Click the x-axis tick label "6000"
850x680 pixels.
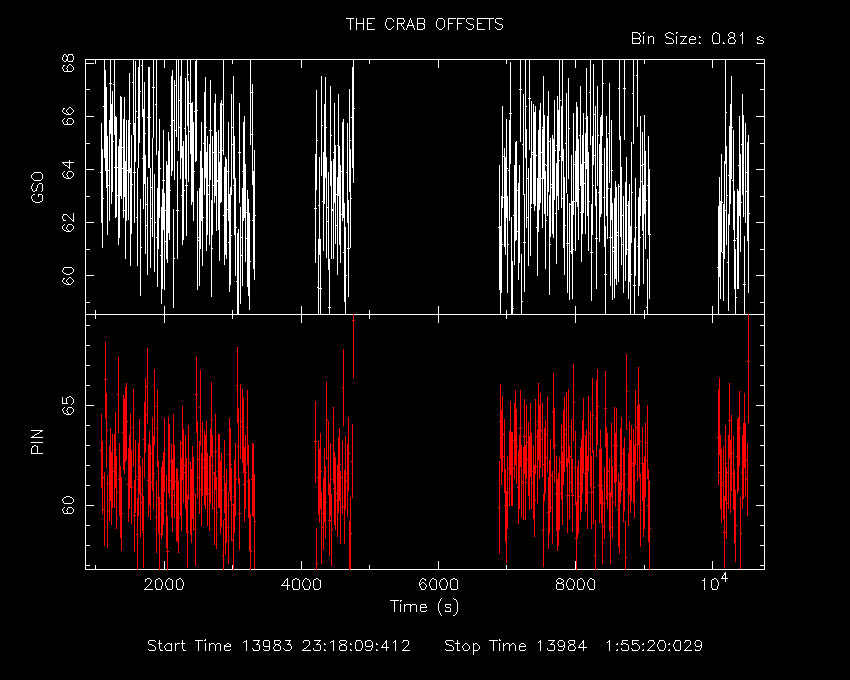pos(439,585)
